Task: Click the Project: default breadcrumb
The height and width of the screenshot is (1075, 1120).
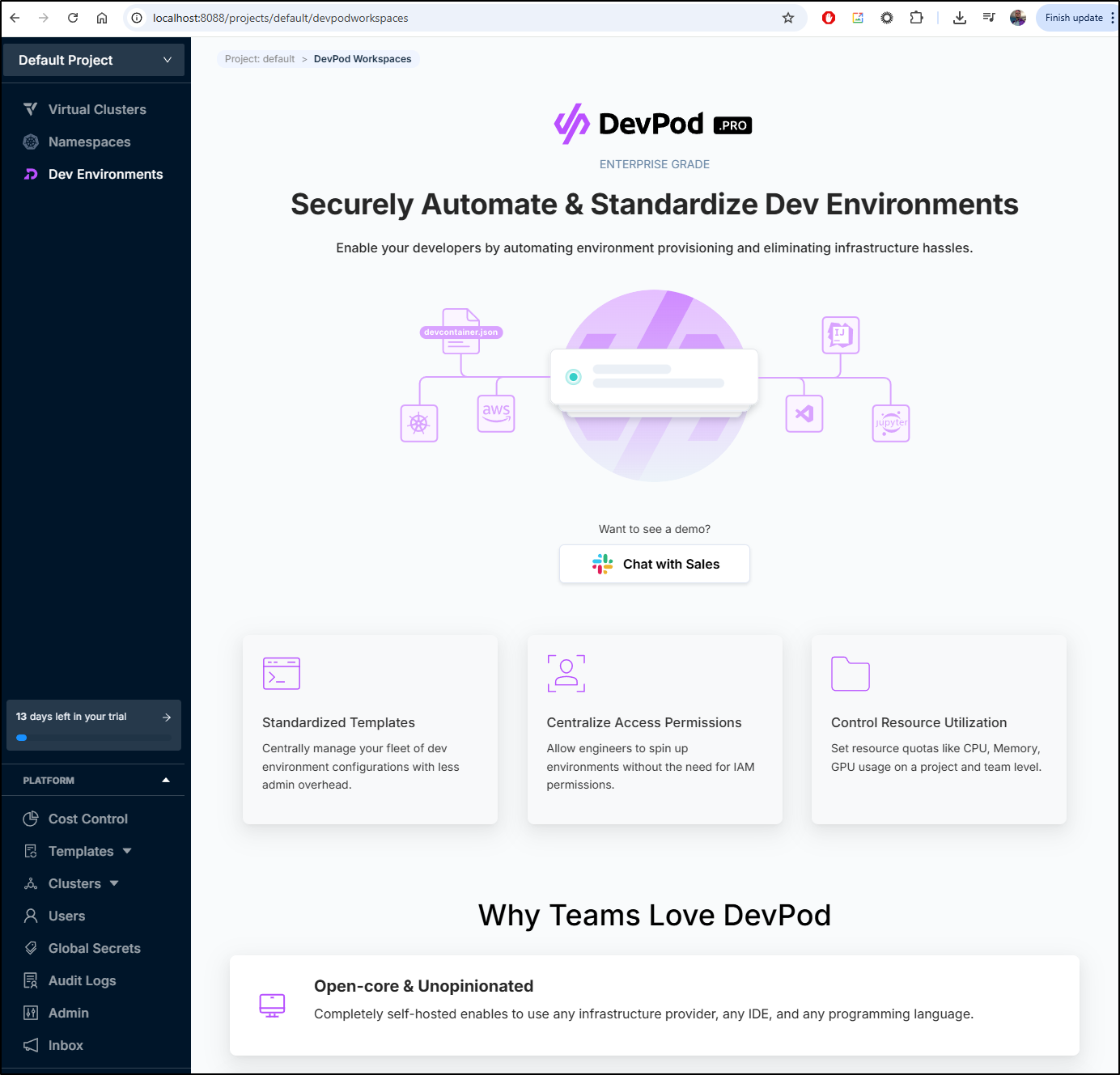Action: pyautogui.click(x=260, y=59)
